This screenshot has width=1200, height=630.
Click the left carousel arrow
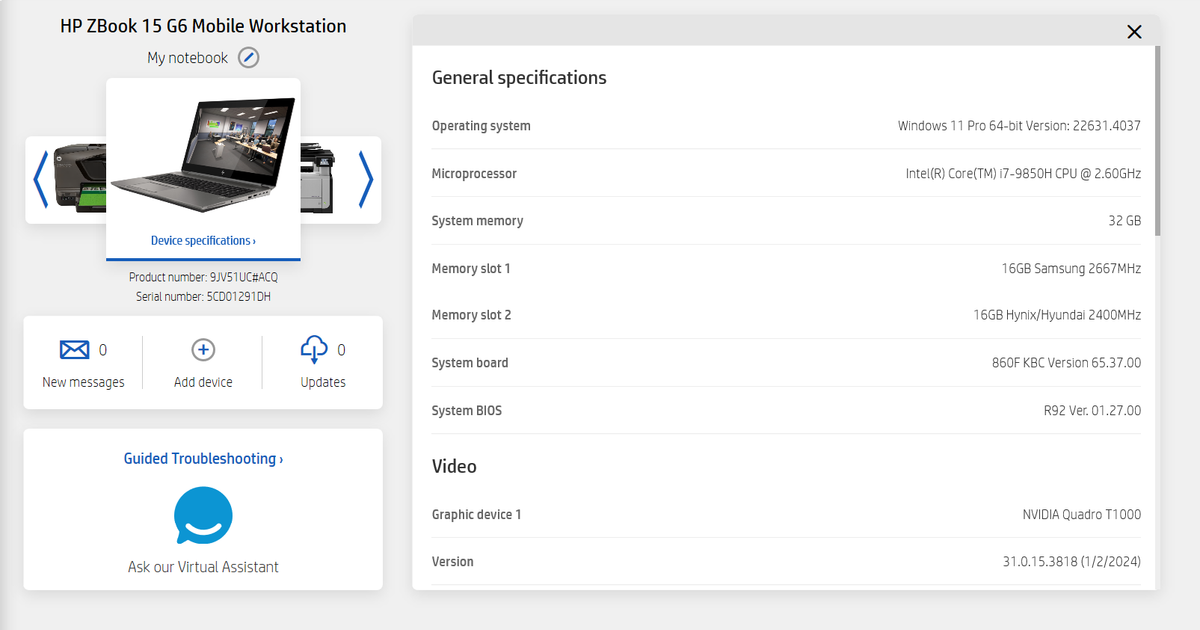click(x=40, y=180)
